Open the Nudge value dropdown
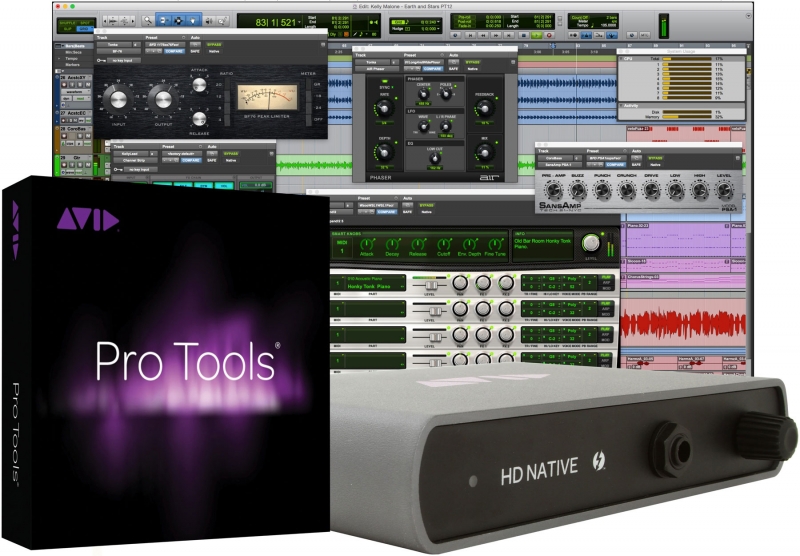Screen dimensions: 800x556 pos(440,29)
